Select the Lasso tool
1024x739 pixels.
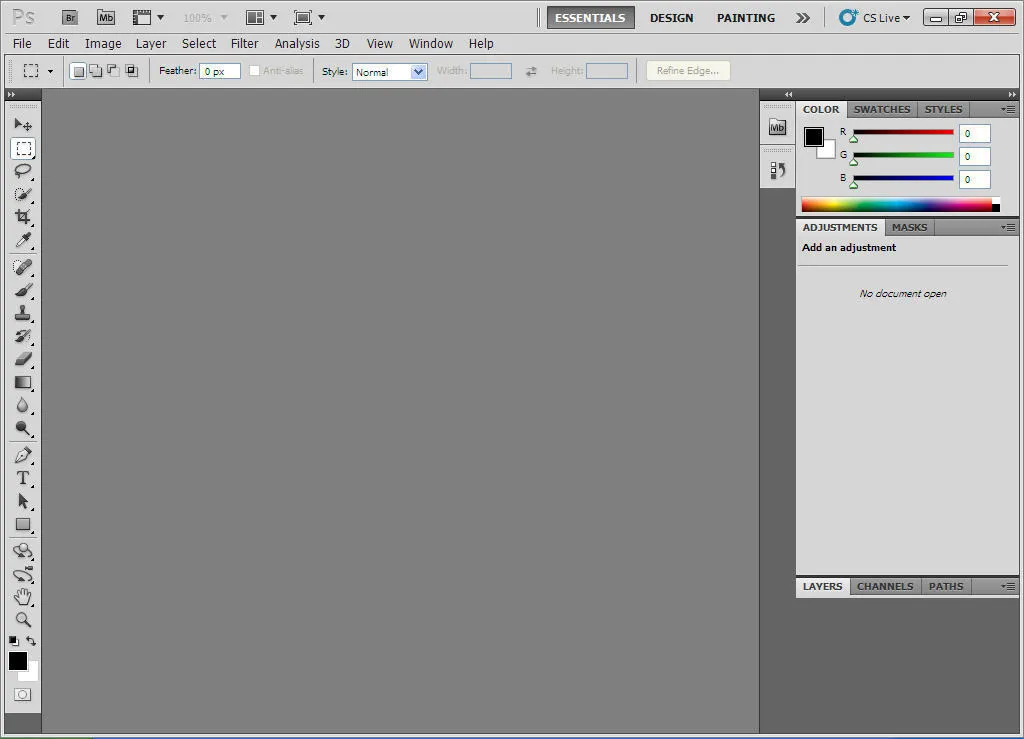pyautogui.click(x=23, y=171)
